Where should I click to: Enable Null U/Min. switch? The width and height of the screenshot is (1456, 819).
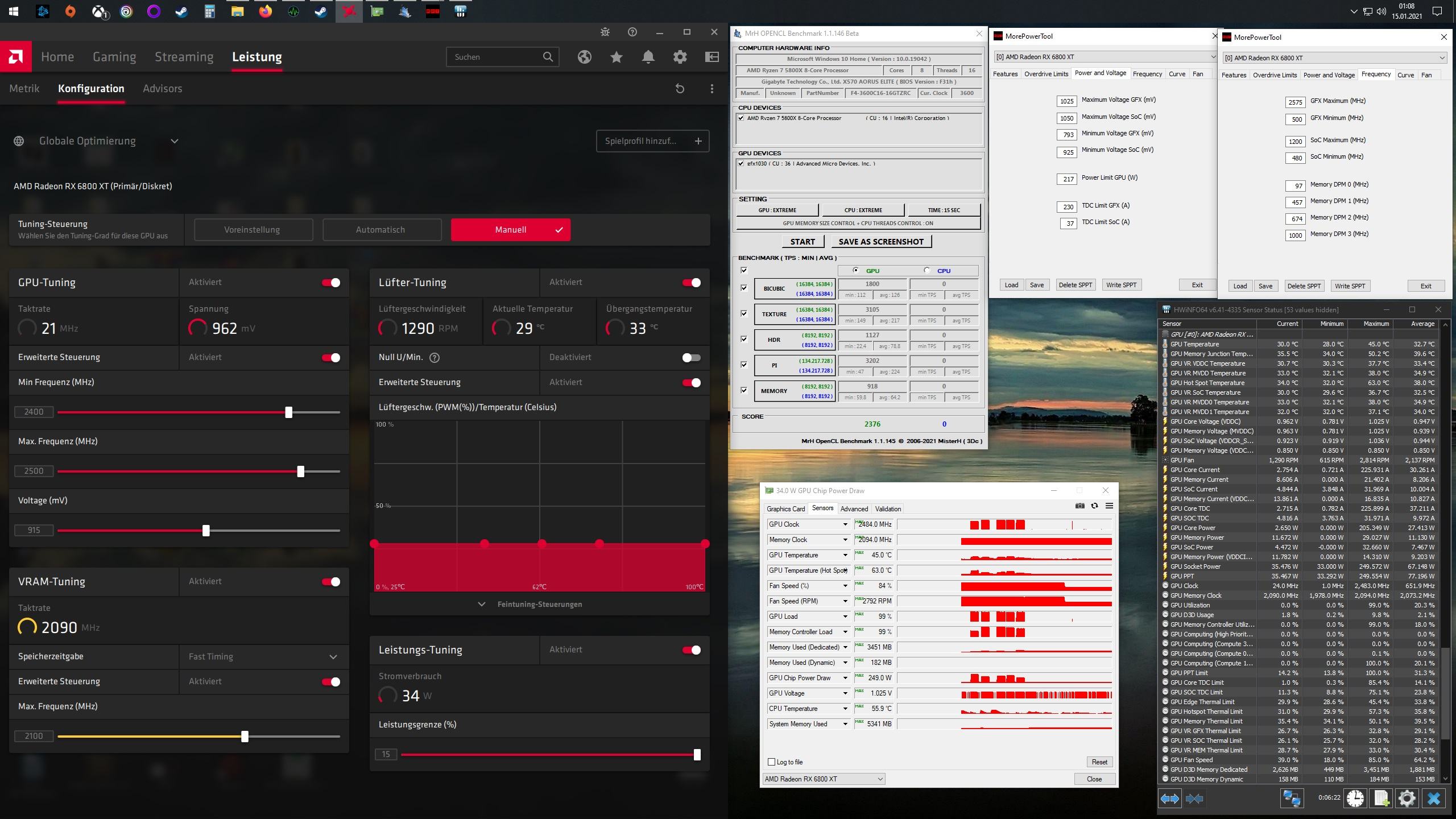click(x=692, y=358)
